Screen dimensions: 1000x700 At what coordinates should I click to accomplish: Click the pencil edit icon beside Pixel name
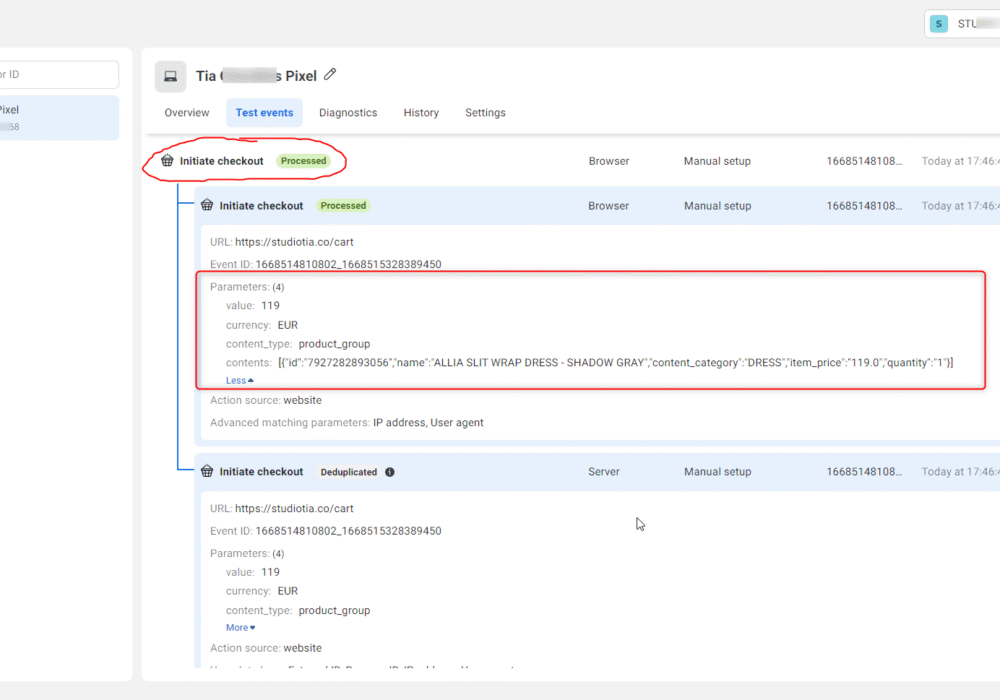click(x=330, y=75)
